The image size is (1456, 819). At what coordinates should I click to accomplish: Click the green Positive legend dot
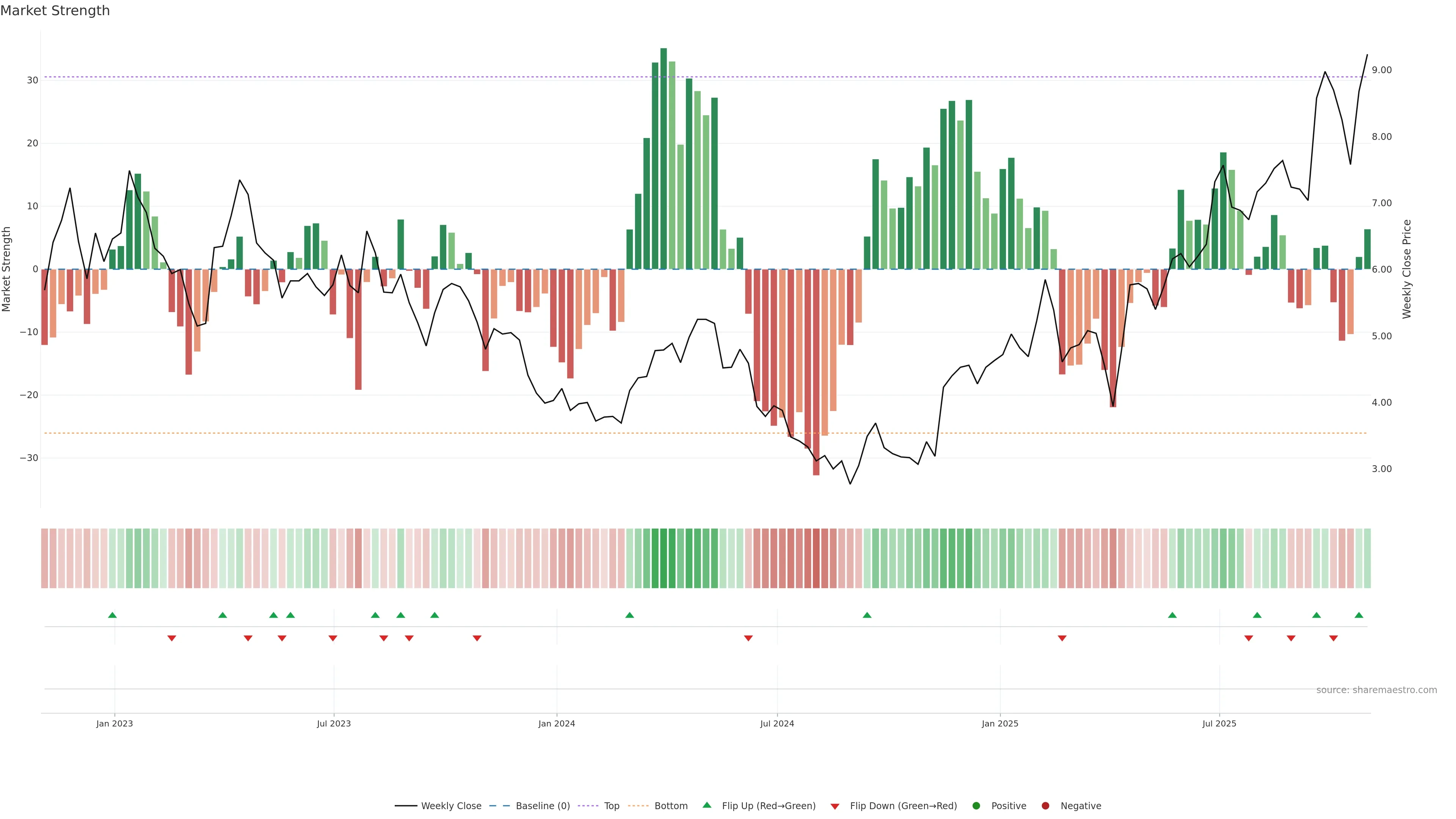(x=976, y=805)
